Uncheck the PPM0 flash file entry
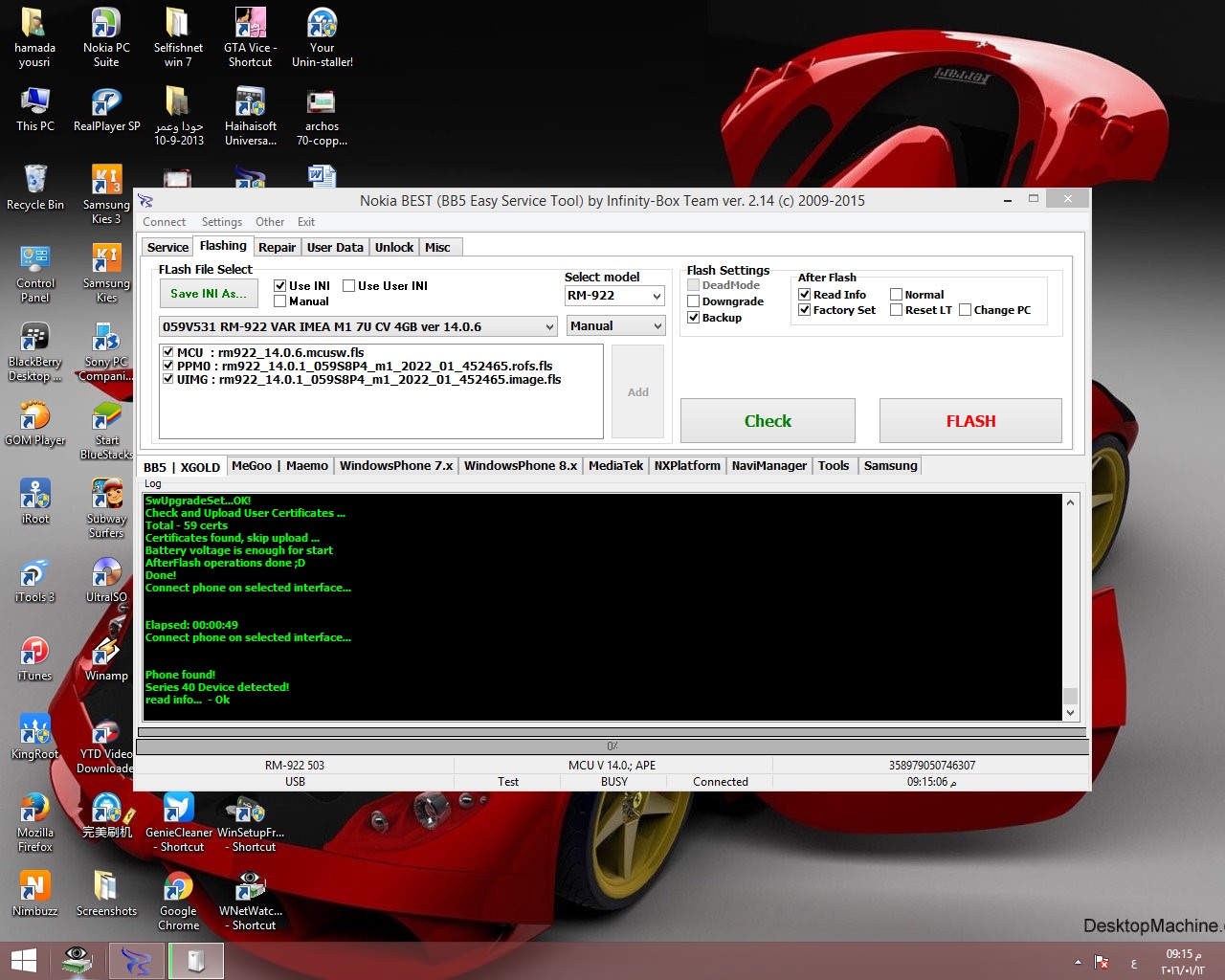The height and width of the screenshot is (980, 1225). [x=168, y=366]
